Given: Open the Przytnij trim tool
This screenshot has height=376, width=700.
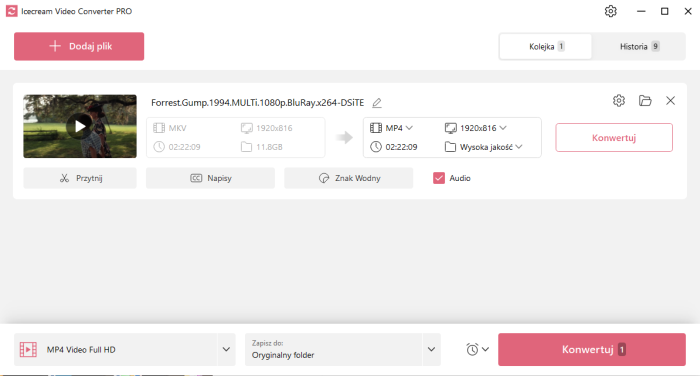Looking at the screenshot, I should [80, 178].
